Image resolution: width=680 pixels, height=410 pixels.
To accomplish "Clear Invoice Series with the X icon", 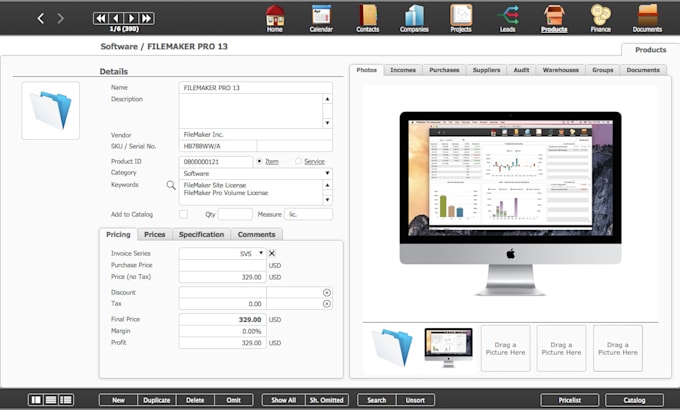I will pos(272,253).
